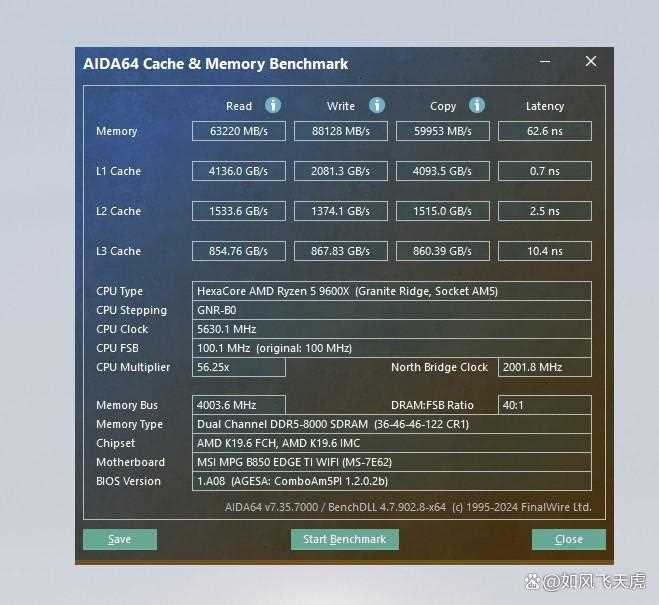This screenshot has height=605, width=659.
Task: Select L1 Cache Latency 0.7 ns
Action: click(545, 171)
